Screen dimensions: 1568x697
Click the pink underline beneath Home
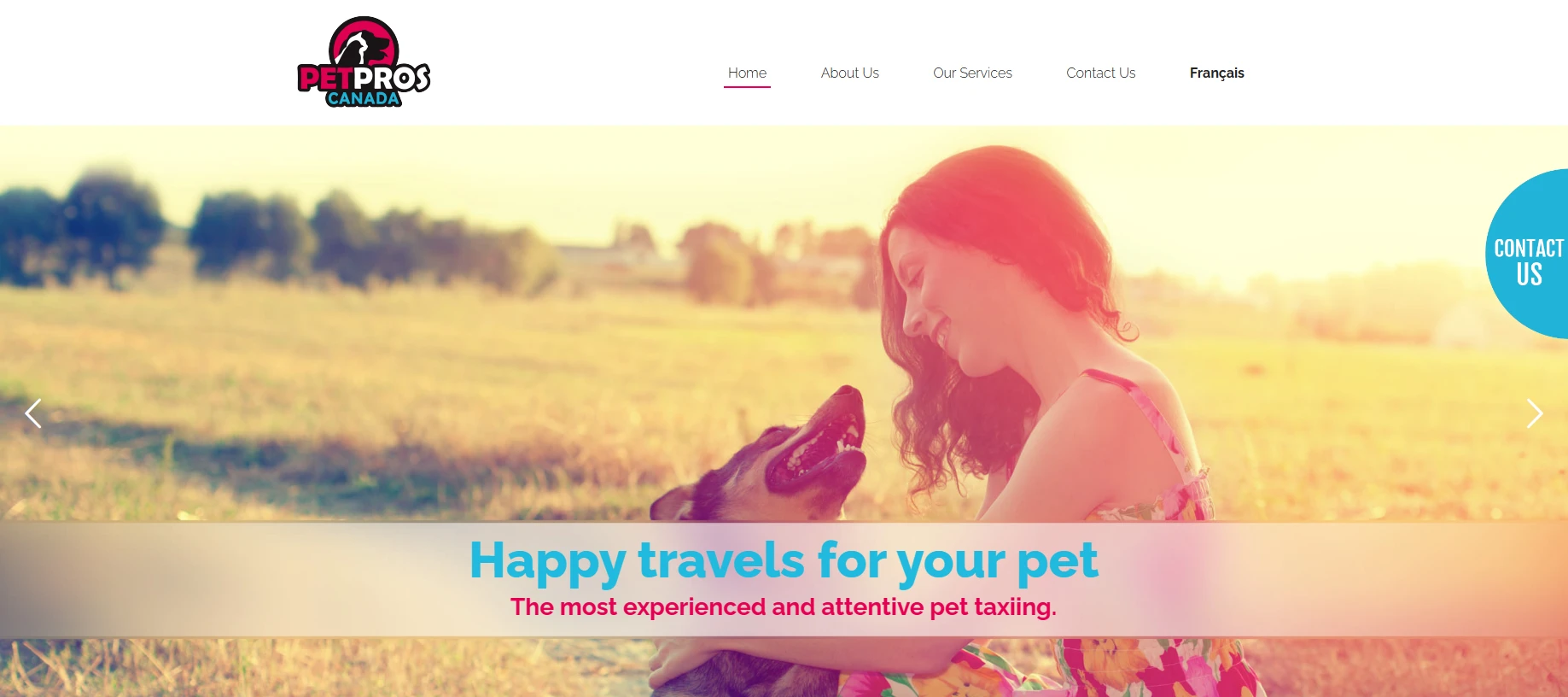[x=747, y=86]
